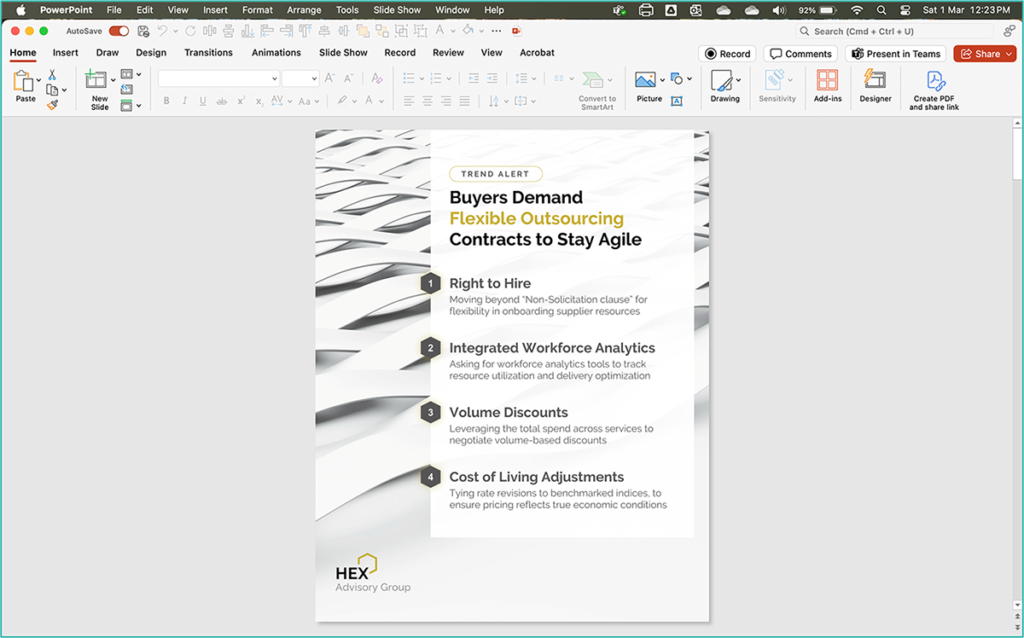The width and height of the screenshot is (1024, 638).
Task: Toggle italic formatting
Action: 184,100
